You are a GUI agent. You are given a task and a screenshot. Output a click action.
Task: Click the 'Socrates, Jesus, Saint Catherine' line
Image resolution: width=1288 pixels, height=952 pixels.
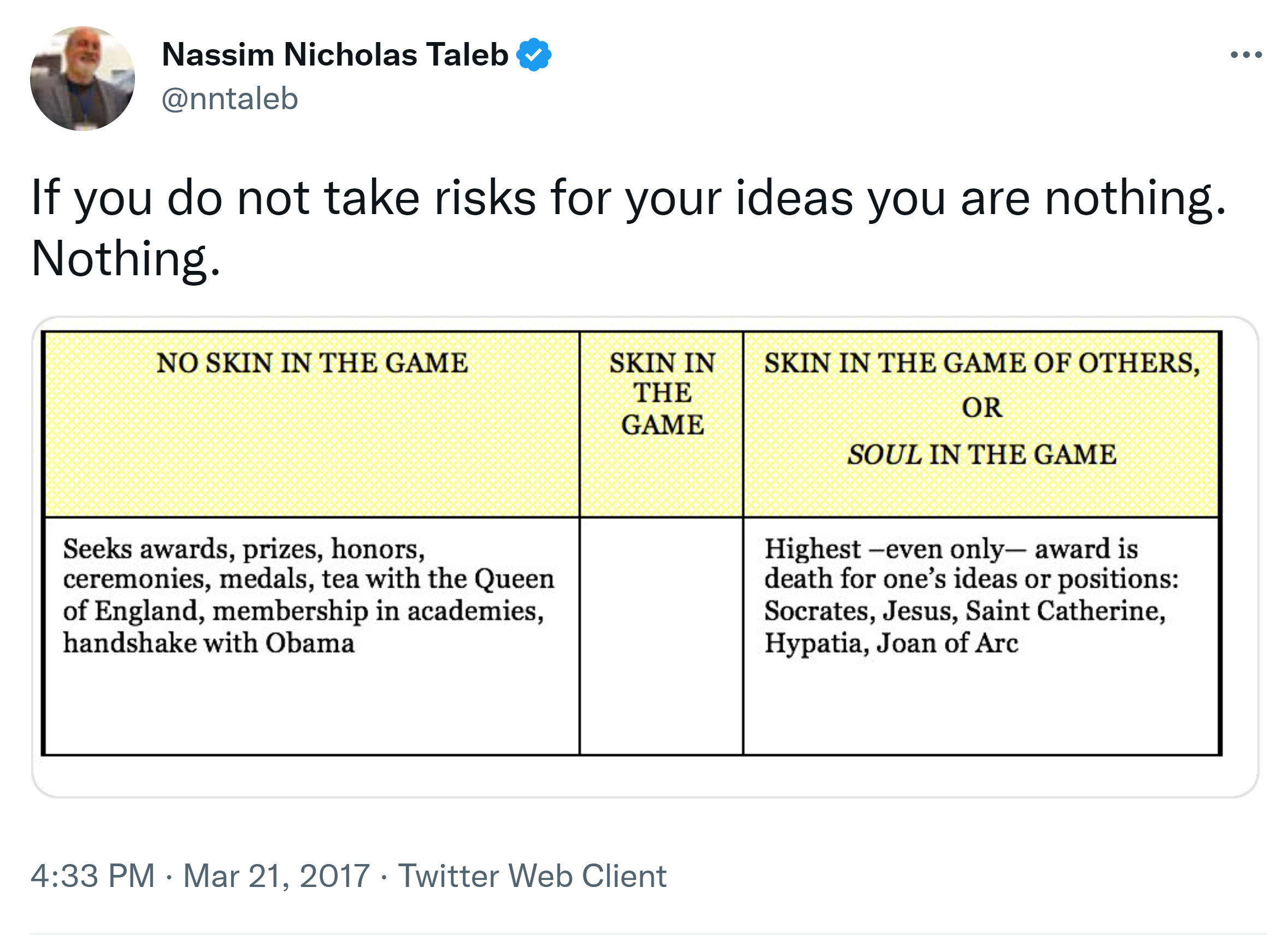pos(964,611)
